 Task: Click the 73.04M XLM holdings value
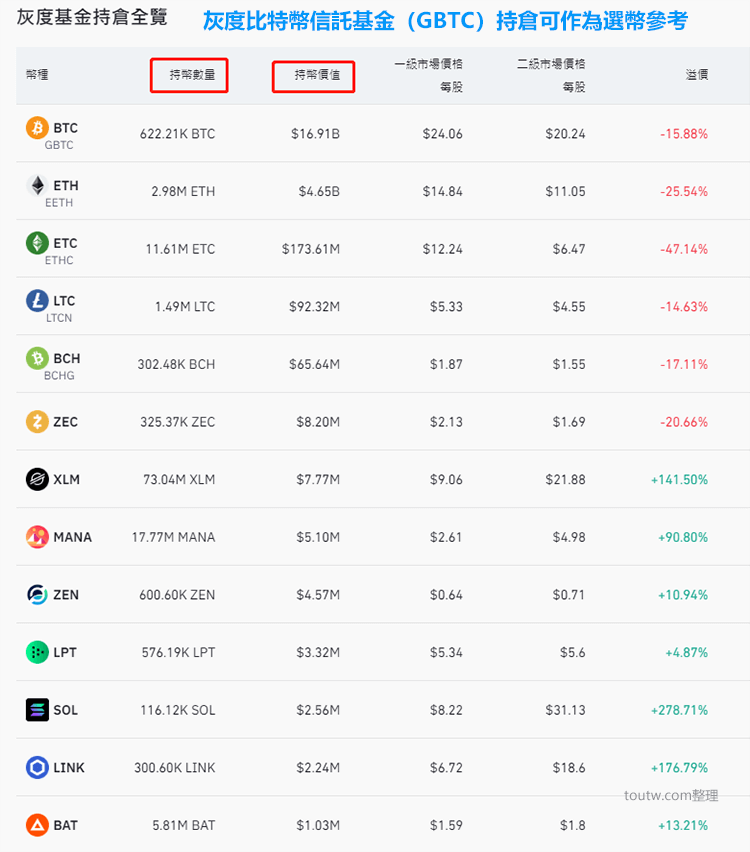[x=179, y=479]
